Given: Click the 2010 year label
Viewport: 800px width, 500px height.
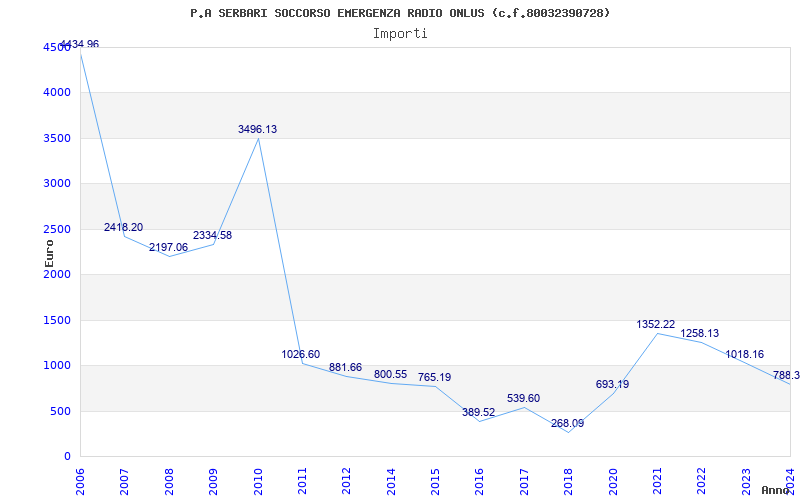Looking at the screenshot, I should point(258,481).
